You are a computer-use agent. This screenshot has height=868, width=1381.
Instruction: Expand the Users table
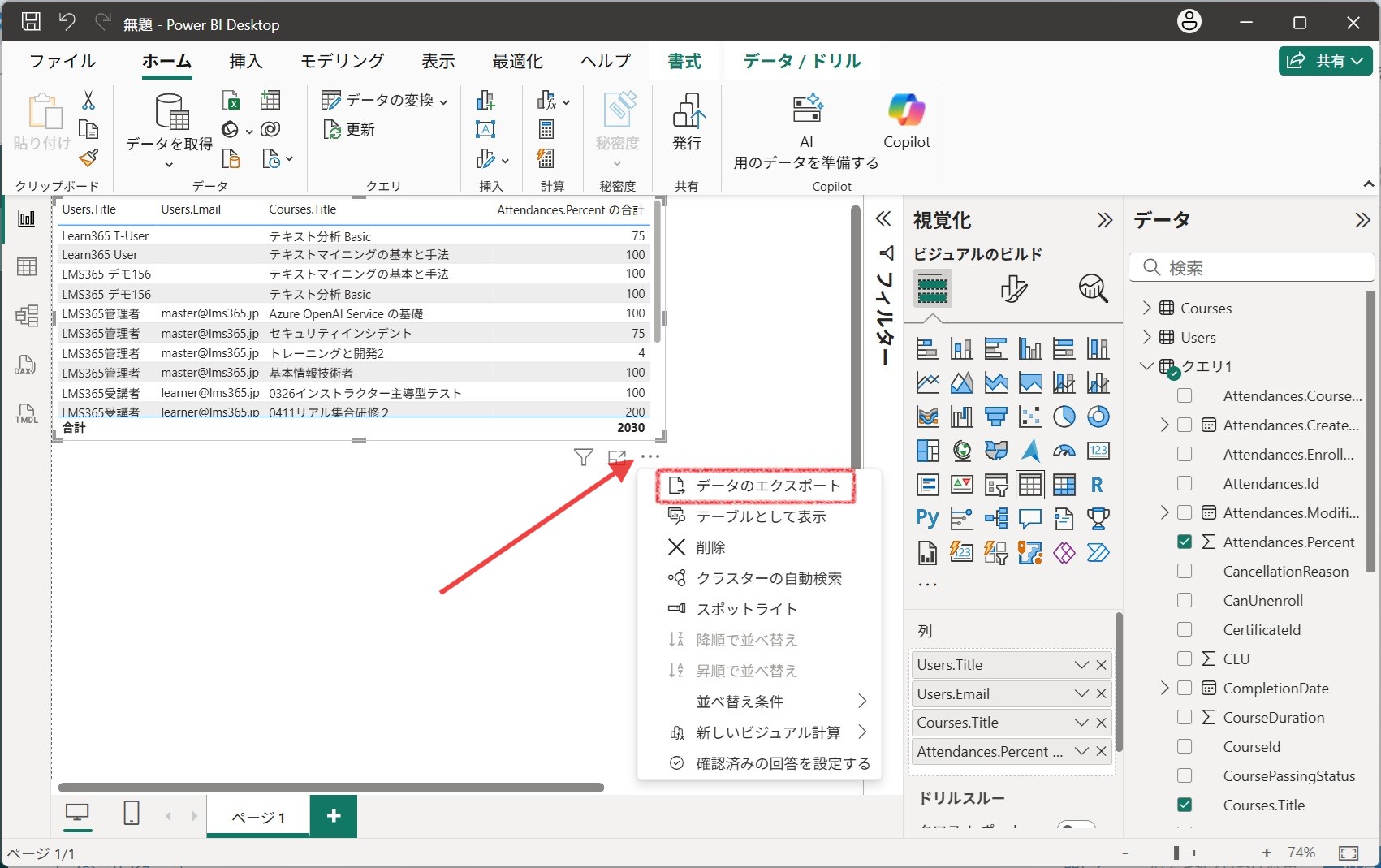[1146, 337]
